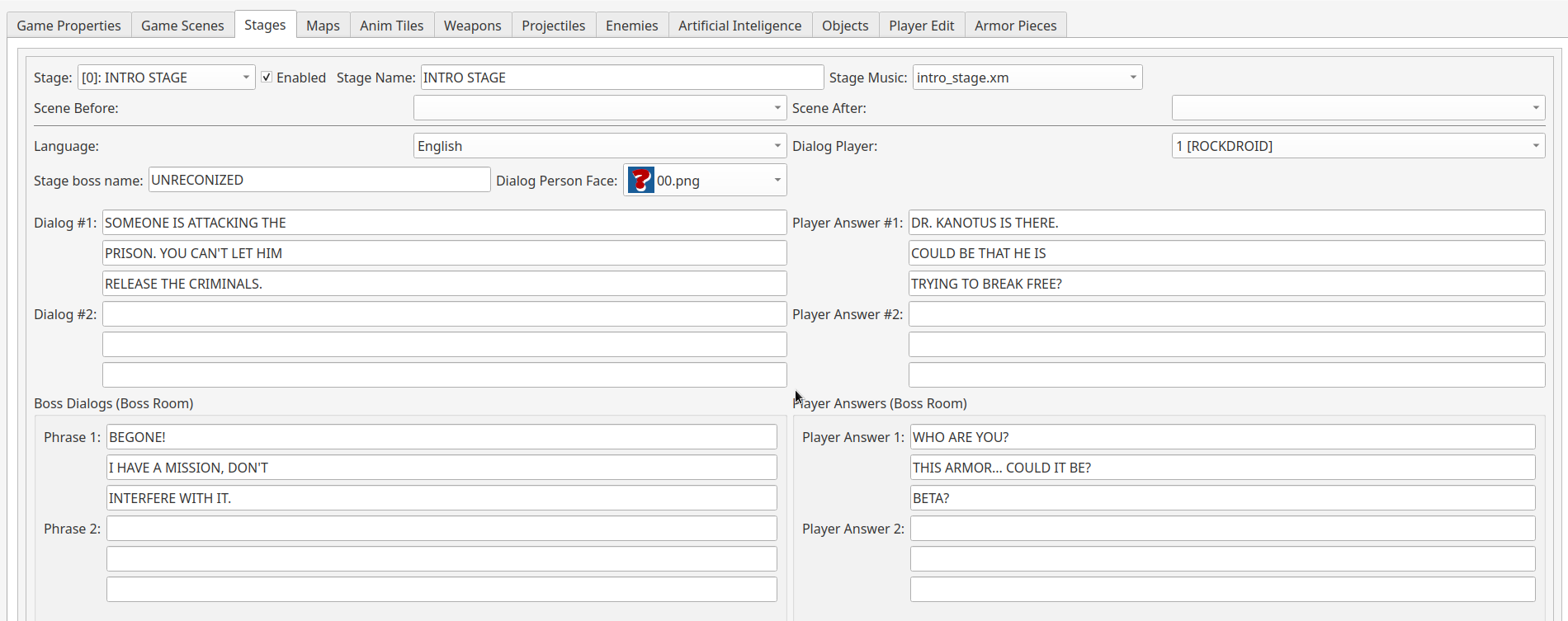Click first Player Answer 2 boss room field

click(1221, 529)
